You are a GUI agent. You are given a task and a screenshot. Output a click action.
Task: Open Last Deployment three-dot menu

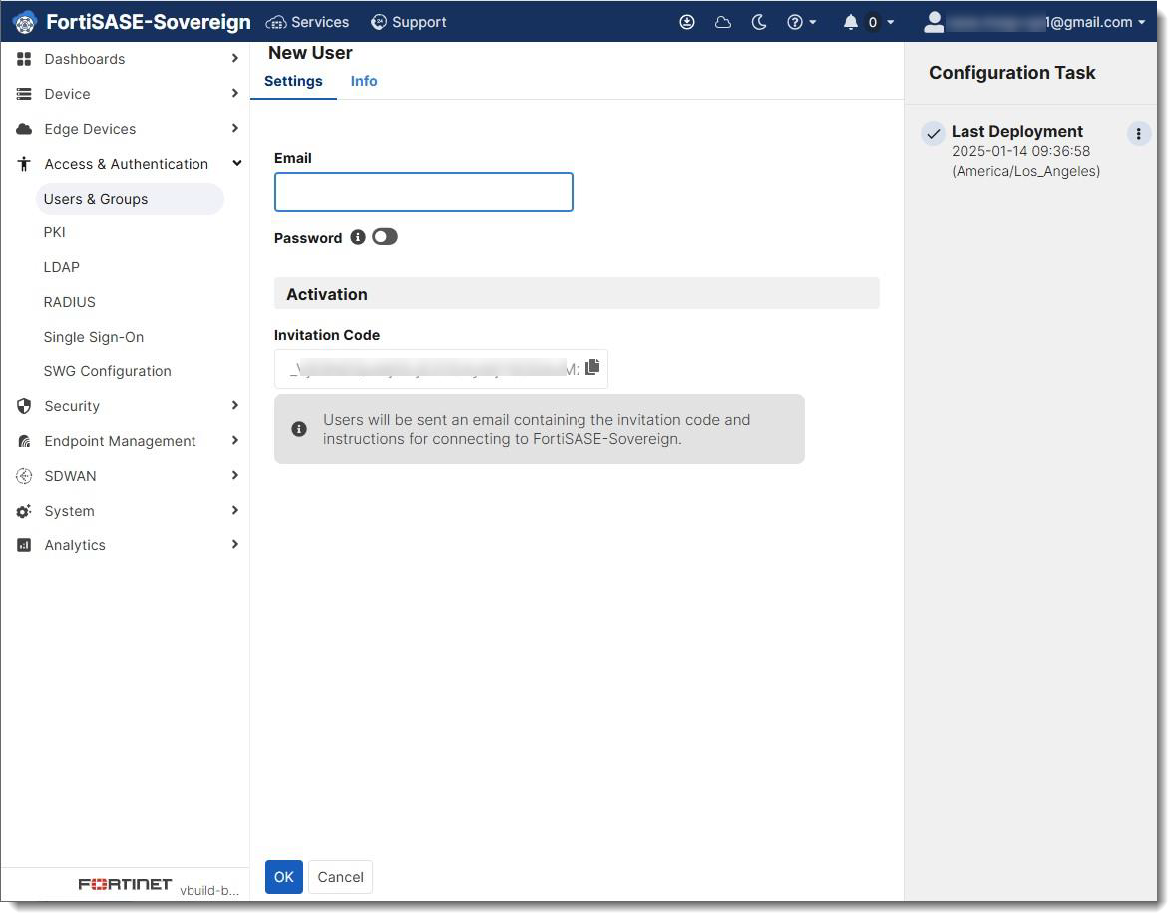[1138, 134]
